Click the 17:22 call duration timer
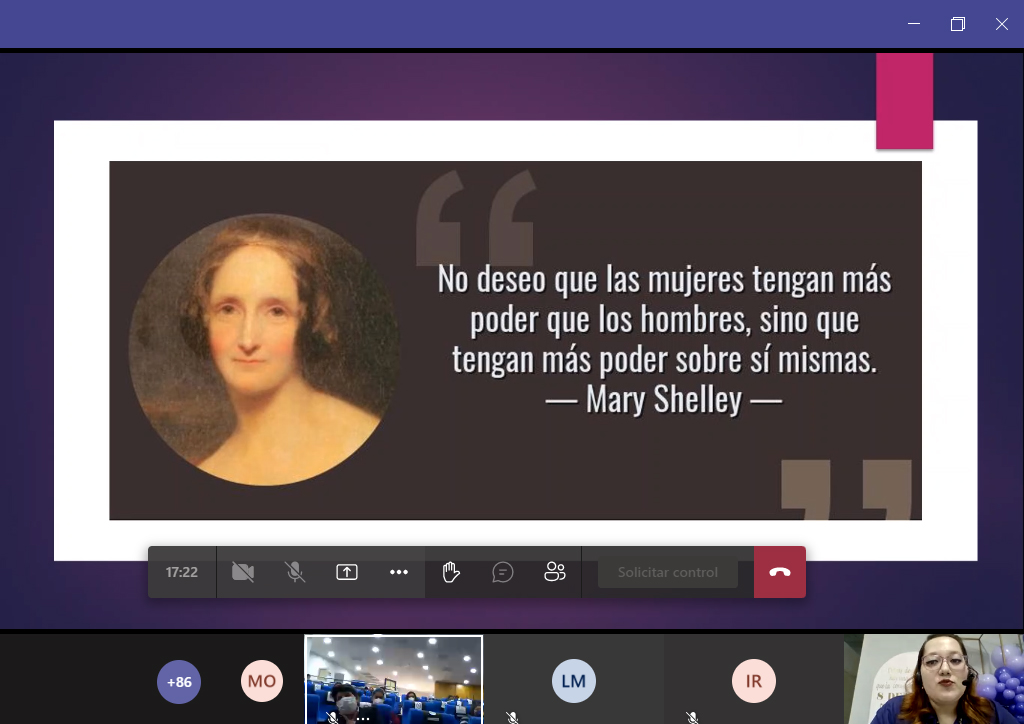 click(182, 573)
